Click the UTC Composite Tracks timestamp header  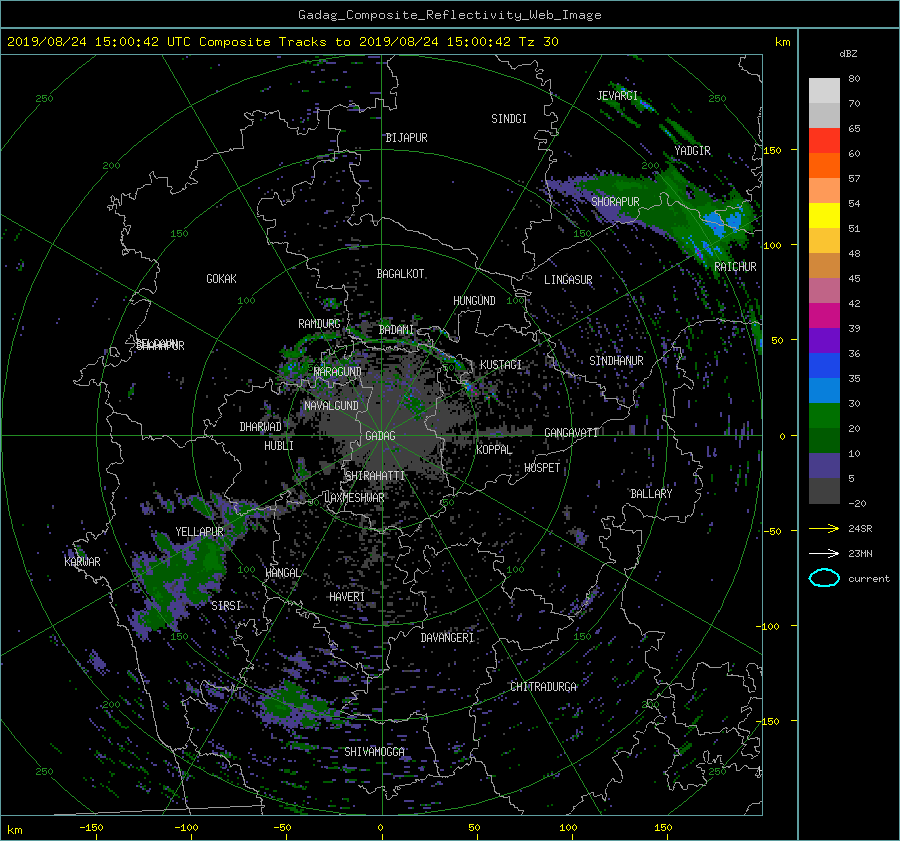pos(282,42)
